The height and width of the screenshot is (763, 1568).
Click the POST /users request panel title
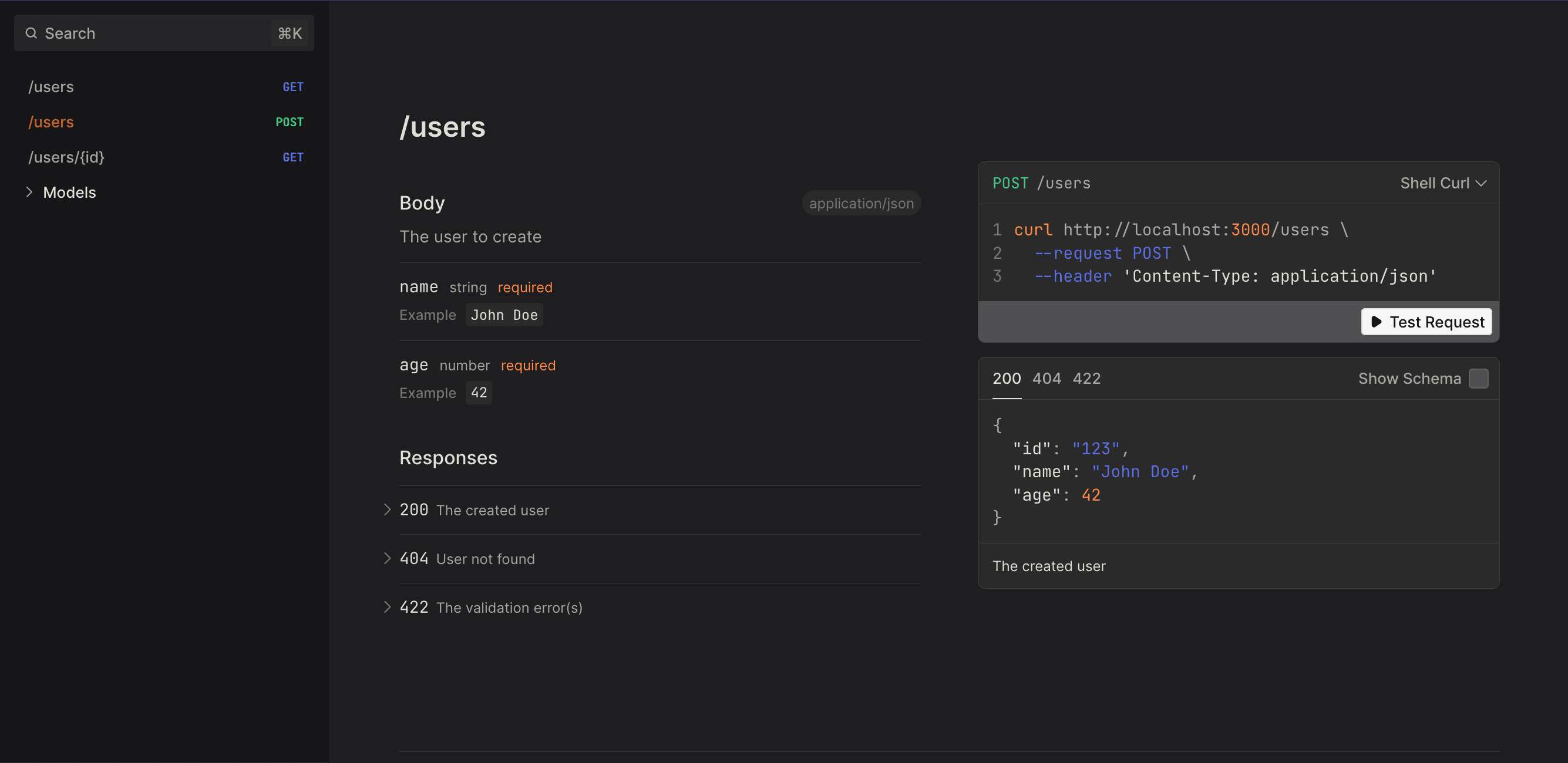pos(1041,183)
